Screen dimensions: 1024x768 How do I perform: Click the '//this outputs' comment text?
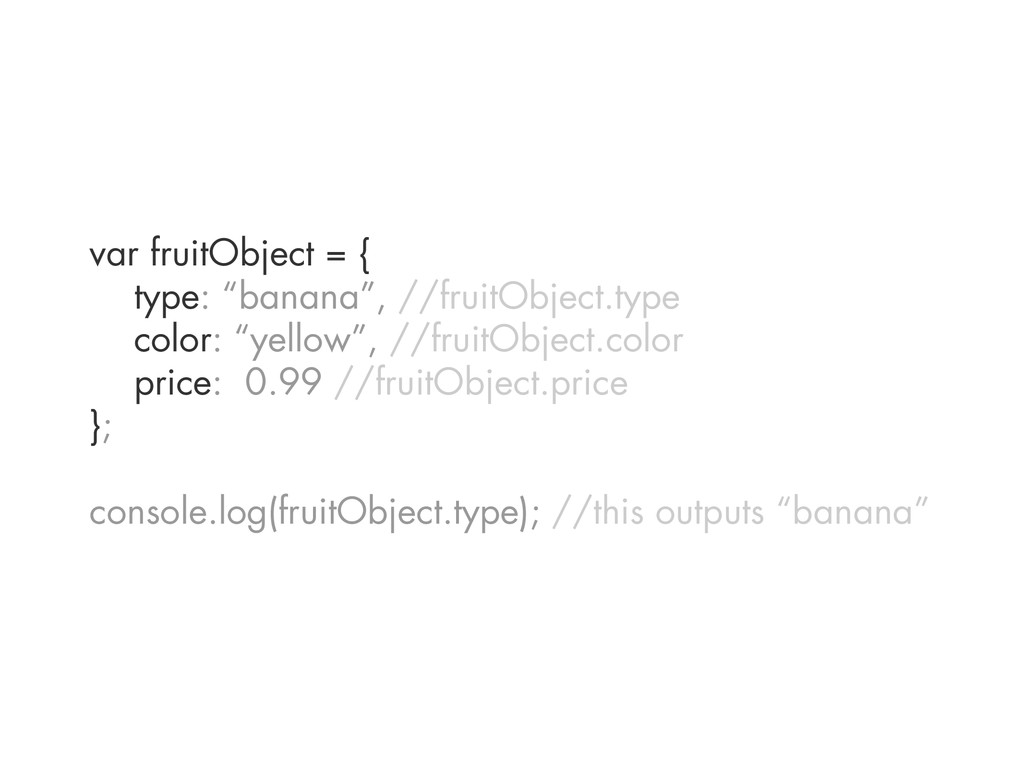(x=658, y=513)
